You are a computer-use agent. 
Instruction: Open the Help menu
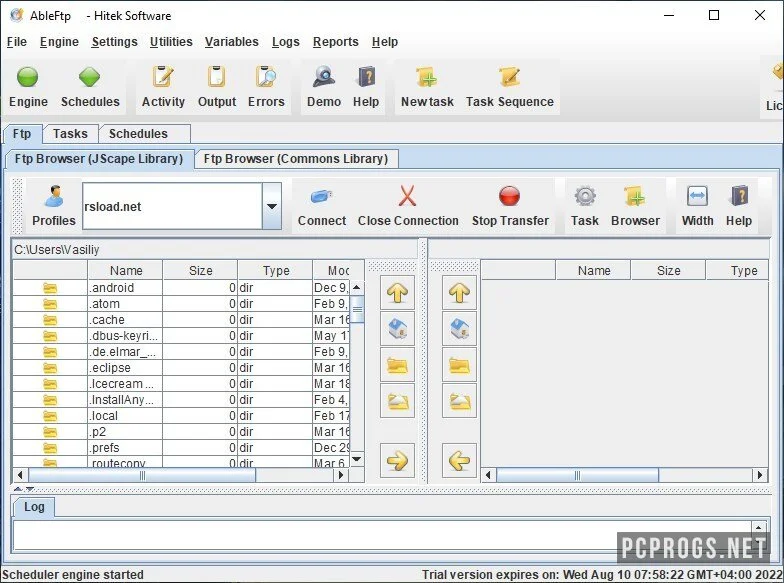384,42
